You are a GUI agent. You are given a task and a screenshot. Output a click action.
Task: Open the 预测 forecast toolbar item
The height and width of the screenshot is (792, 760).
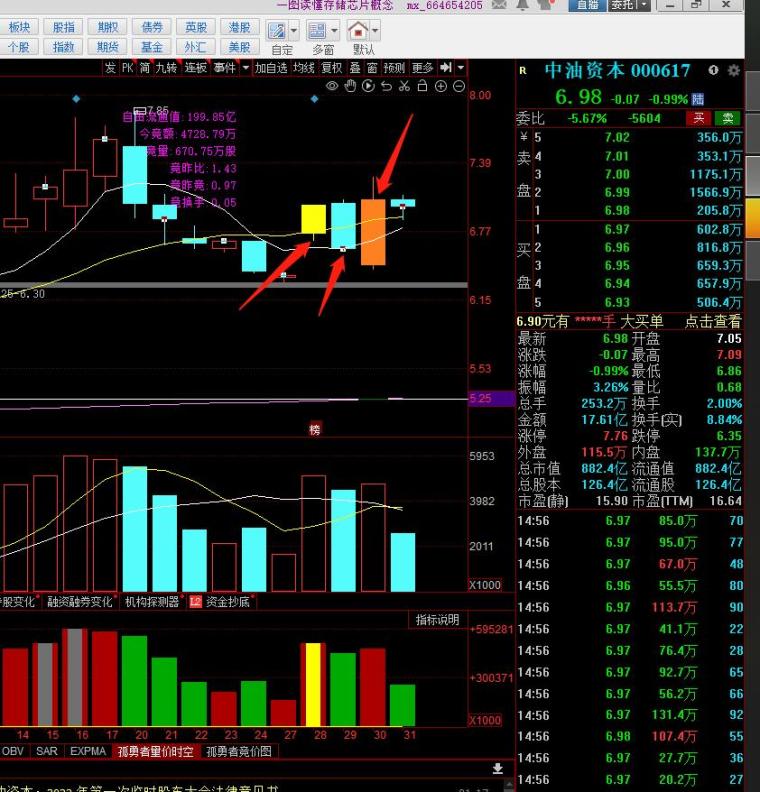pyautogui.click(x=394, y=68)
